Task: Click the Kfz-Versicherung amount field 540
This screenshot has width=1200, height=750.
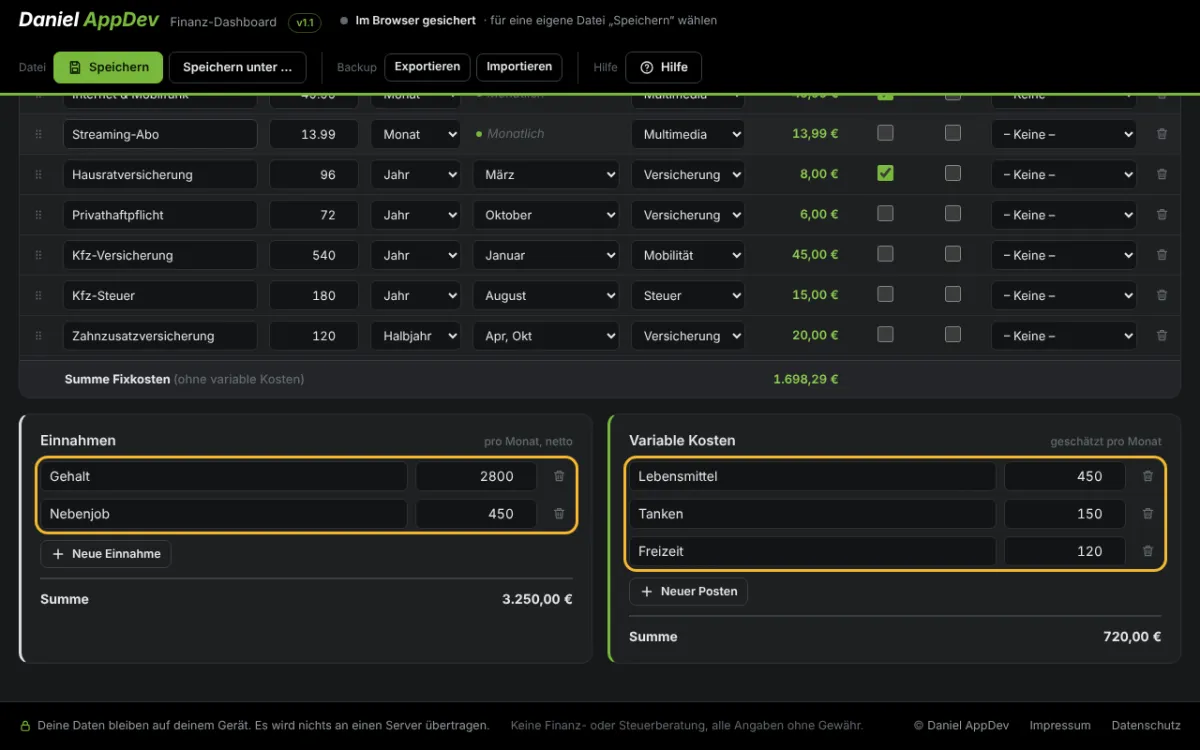Action: coord(314,255)
